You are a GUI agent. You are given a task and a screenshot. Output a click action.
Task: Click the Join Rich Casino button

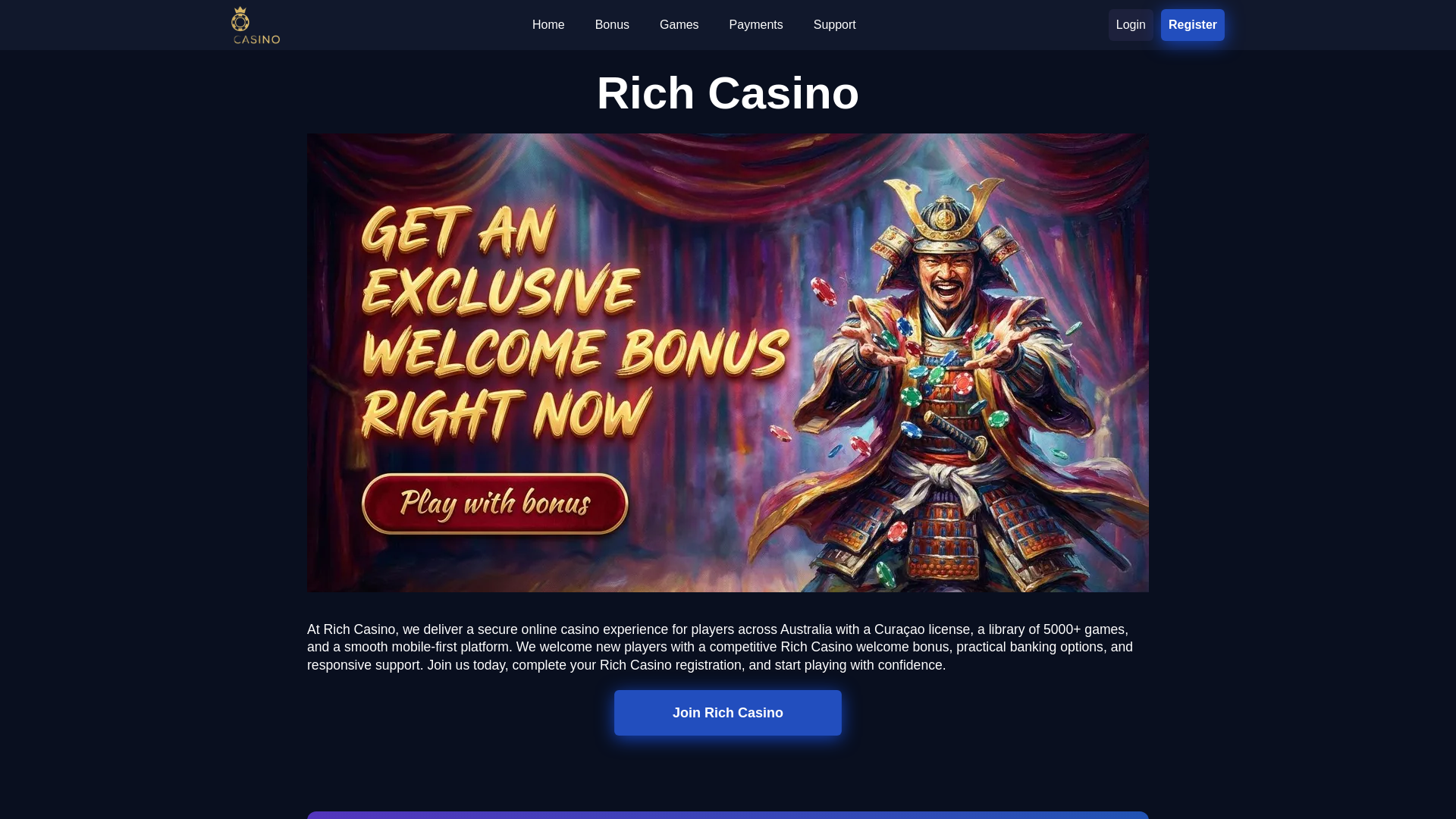tap(728, 713)
